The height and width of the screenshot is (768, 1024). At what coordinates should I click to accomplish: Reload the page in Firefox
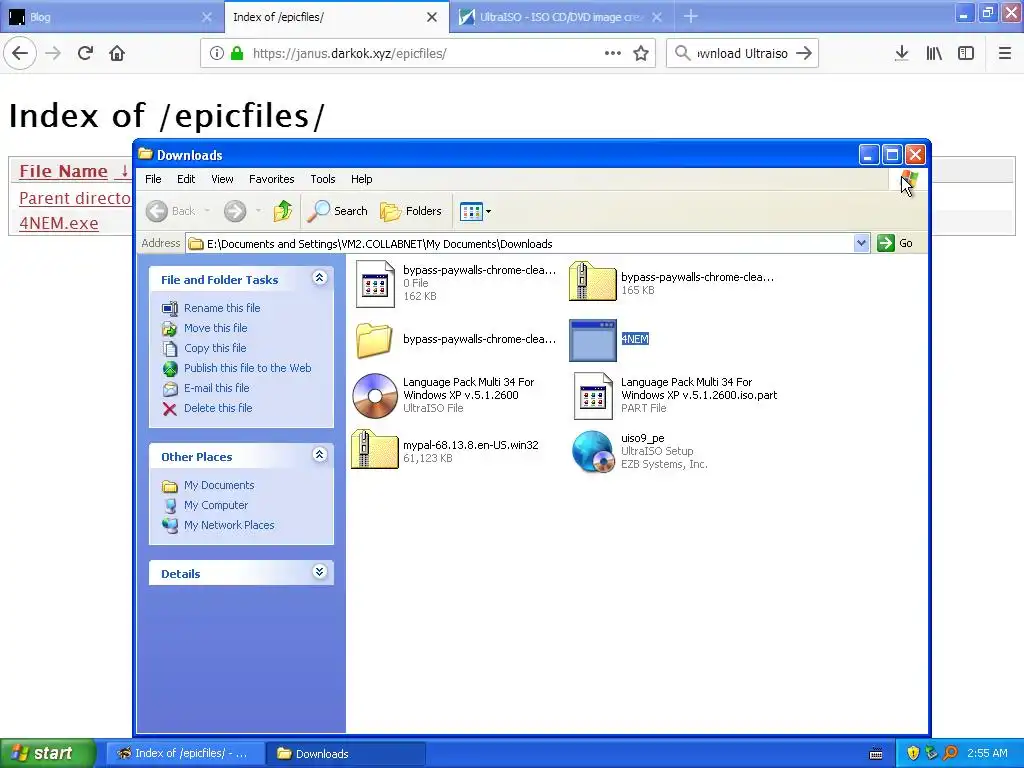tap(85, 54)
